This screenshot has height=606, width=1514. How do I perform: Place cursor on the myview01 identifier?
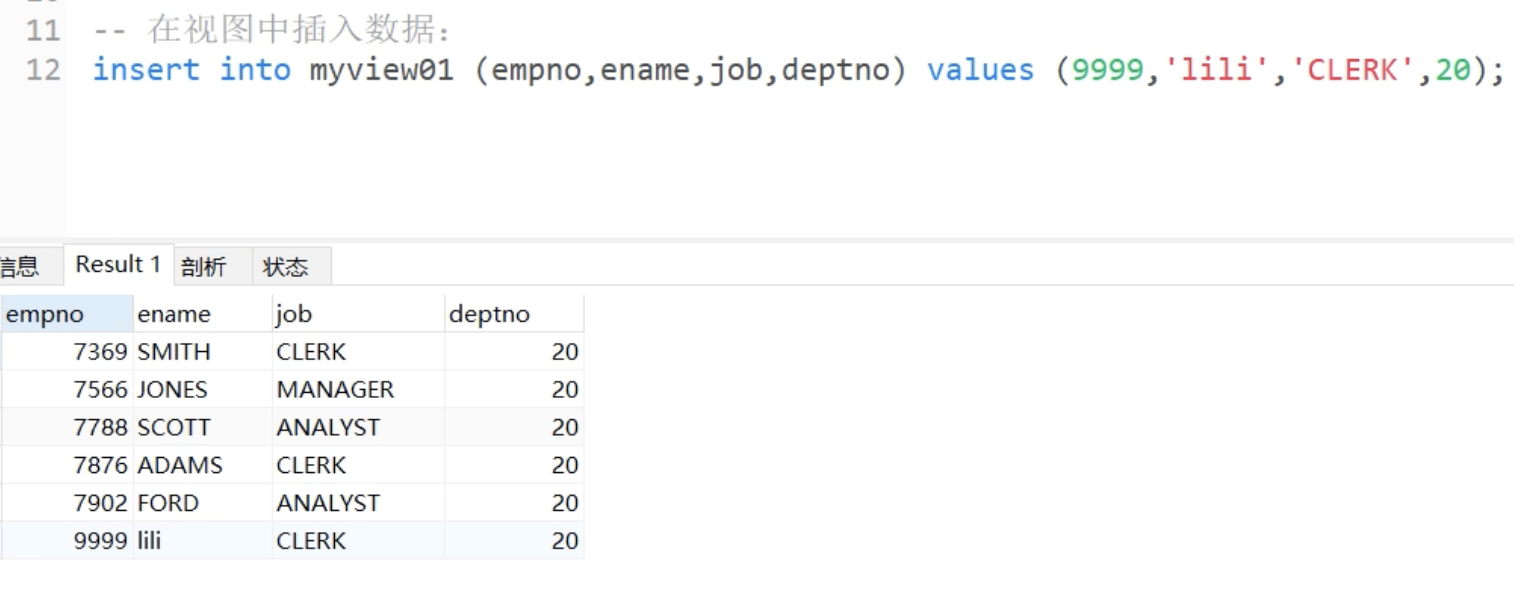click(381, 70)
